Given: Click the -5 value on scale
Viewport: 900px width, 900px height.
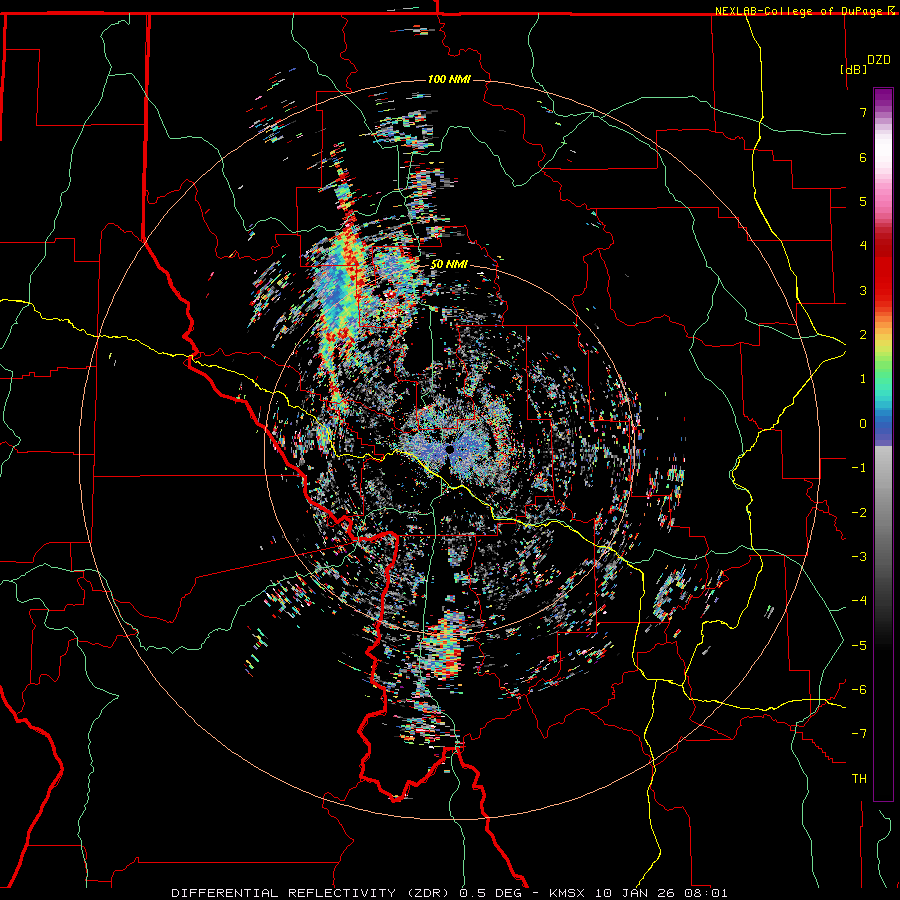Looking at the screenshot, I should (859, 646).
